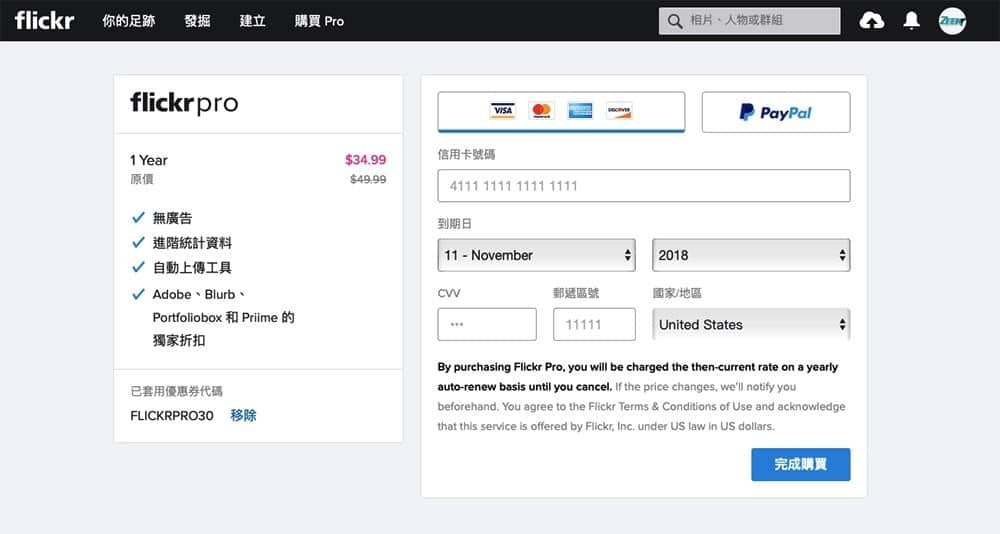
Task: Open the United States country dropdown
Action: coord(751,325)
